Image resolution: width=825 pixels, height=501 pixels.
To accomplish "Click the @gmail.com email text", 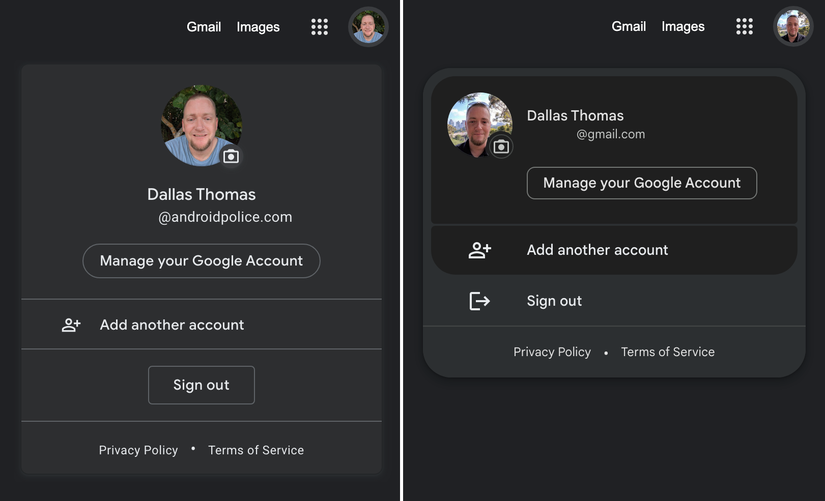I will tap(610, 134).
